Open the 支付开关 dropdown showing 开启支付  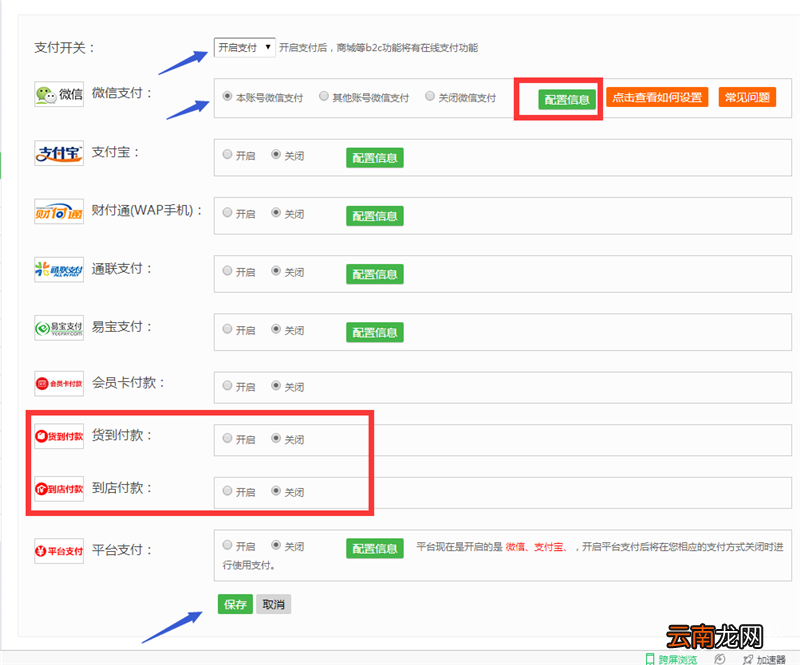tap(244, 47)
